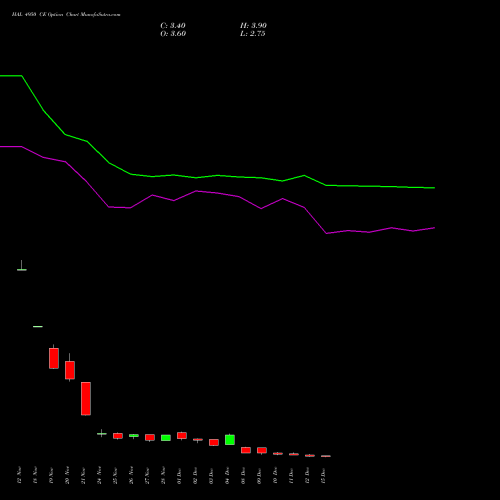
Task: Click the doji candle above 12 Nov
Action: [x=22, y=266]
